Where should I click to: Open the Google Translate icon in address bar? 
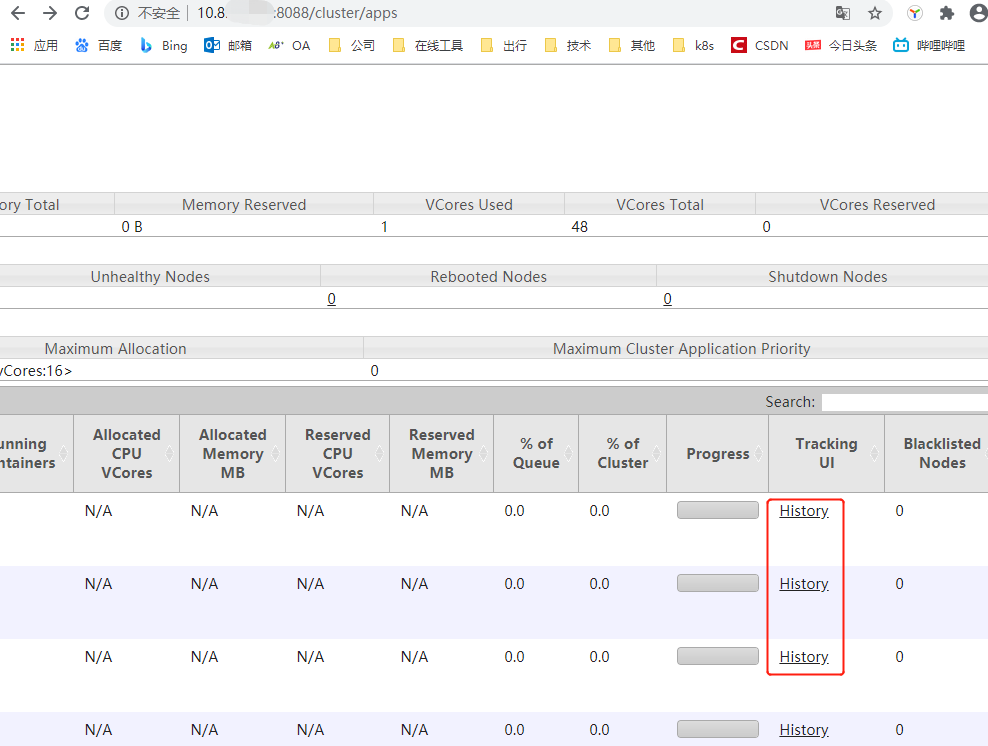[x=841, y=14]
